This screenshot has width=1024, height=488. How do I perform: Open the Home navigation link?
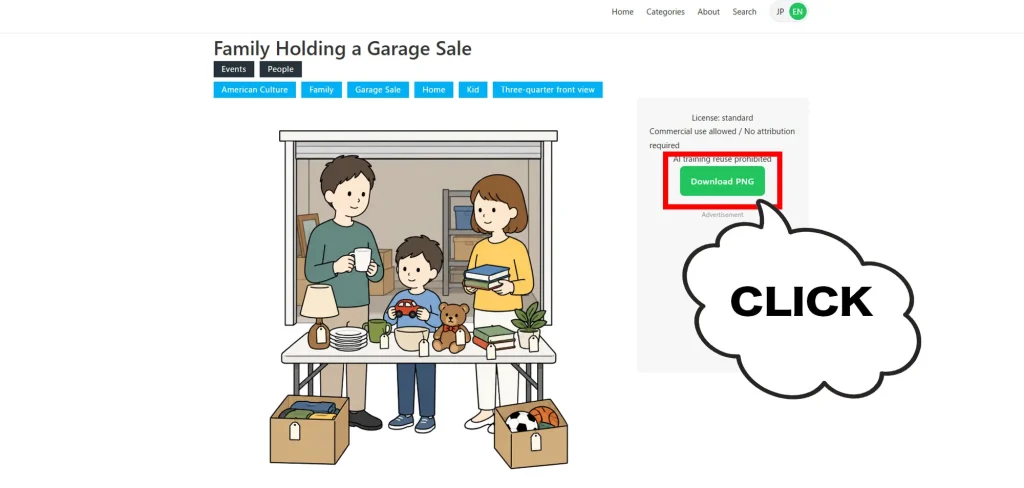[x=622, y=12]
